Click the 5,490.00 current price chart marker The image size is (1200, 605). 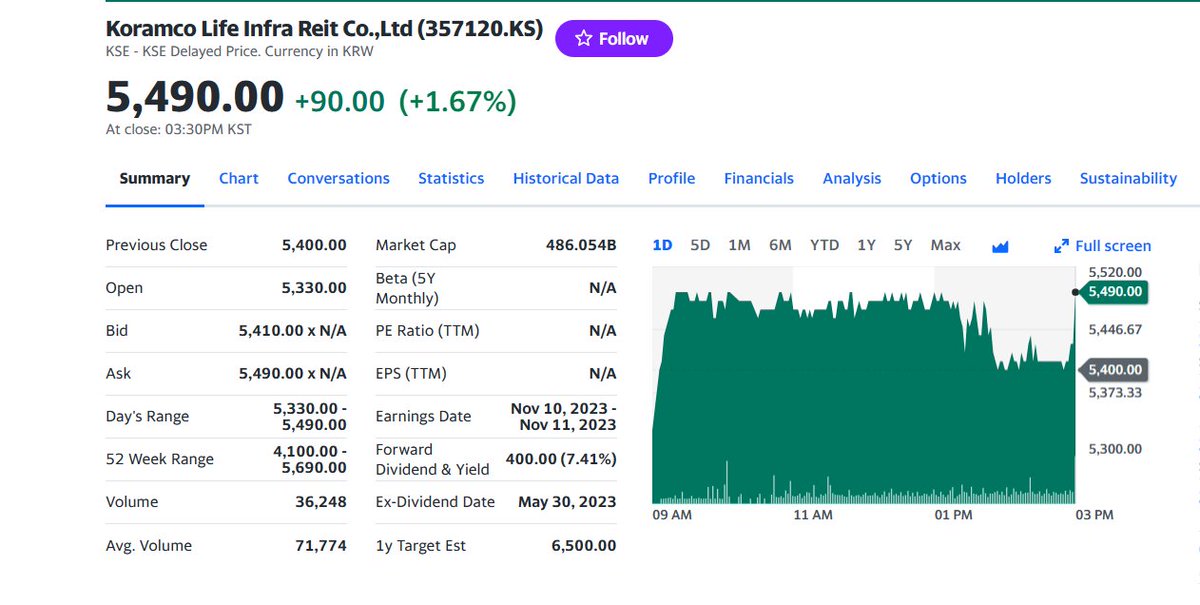(x=1114, y=291)
